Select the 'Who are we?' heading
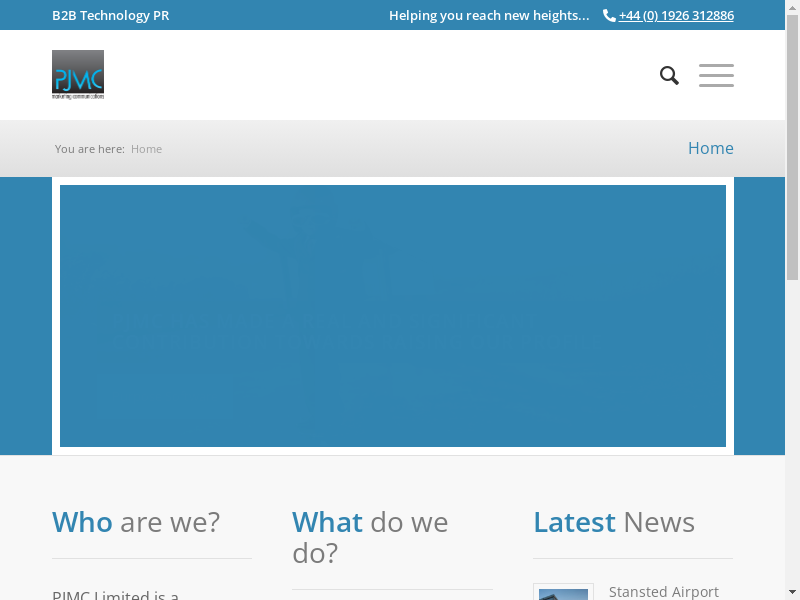Viewport: 800px width, 600px height. point(136,522)
